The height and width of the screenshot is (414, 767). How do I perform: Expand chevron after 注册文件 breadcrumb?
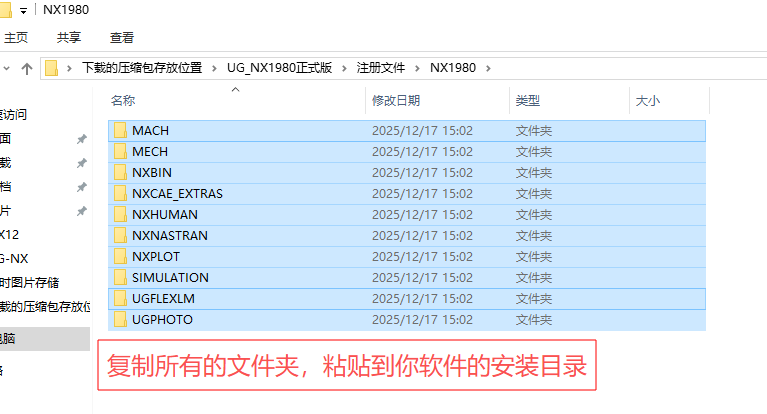point(417,69)
